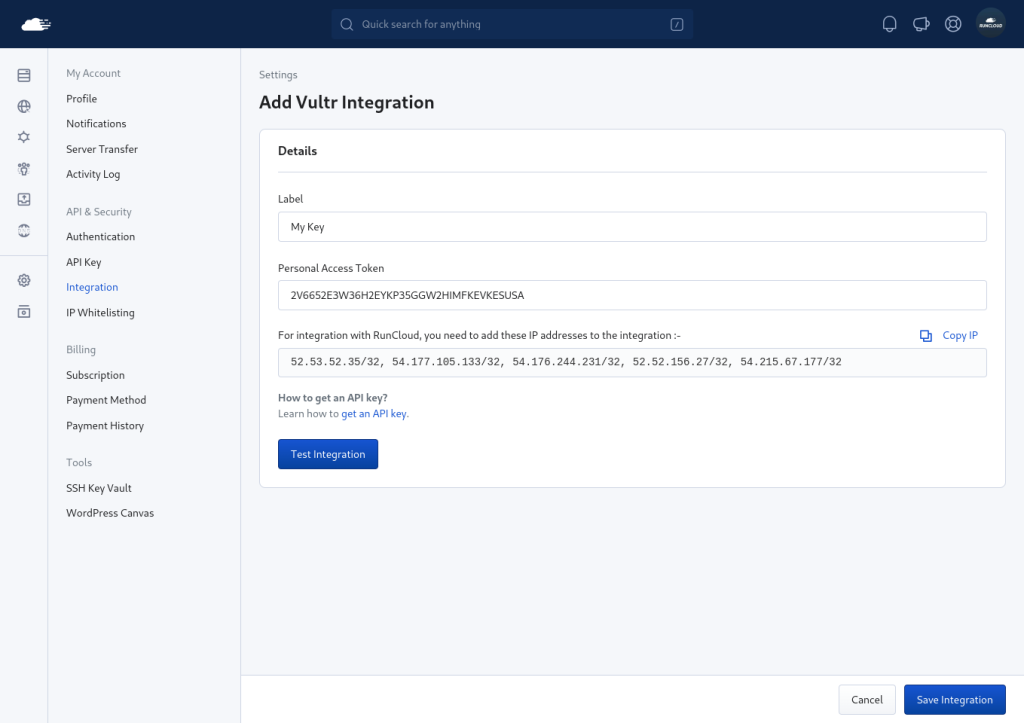1024x723 pixels.
Task: Select API Key in the settings menu
Action: 84,262
